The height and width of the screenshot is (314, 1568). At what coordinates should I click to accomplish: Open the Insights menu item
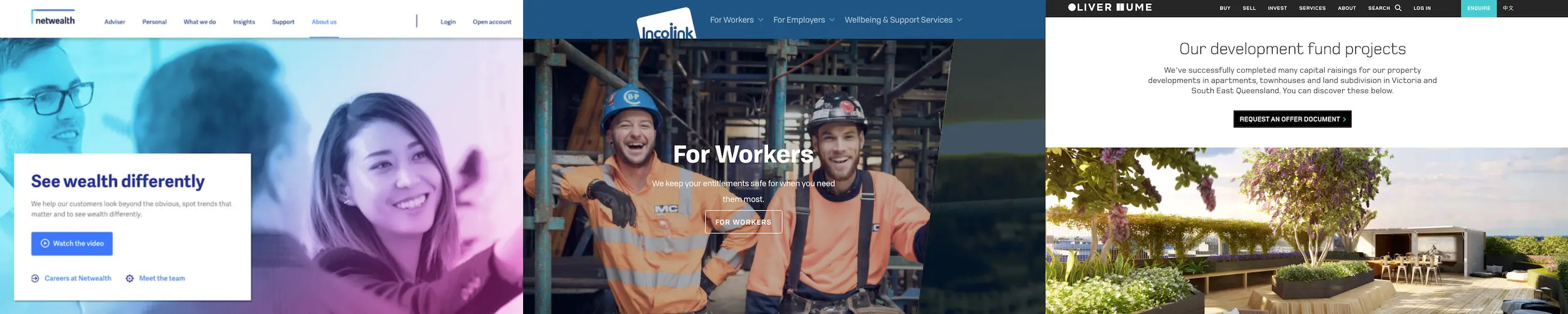tap(244, 22)
